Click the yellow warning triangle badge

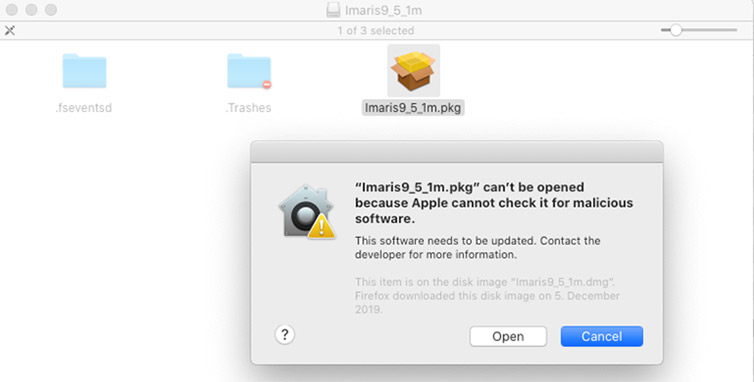point(322,227)
